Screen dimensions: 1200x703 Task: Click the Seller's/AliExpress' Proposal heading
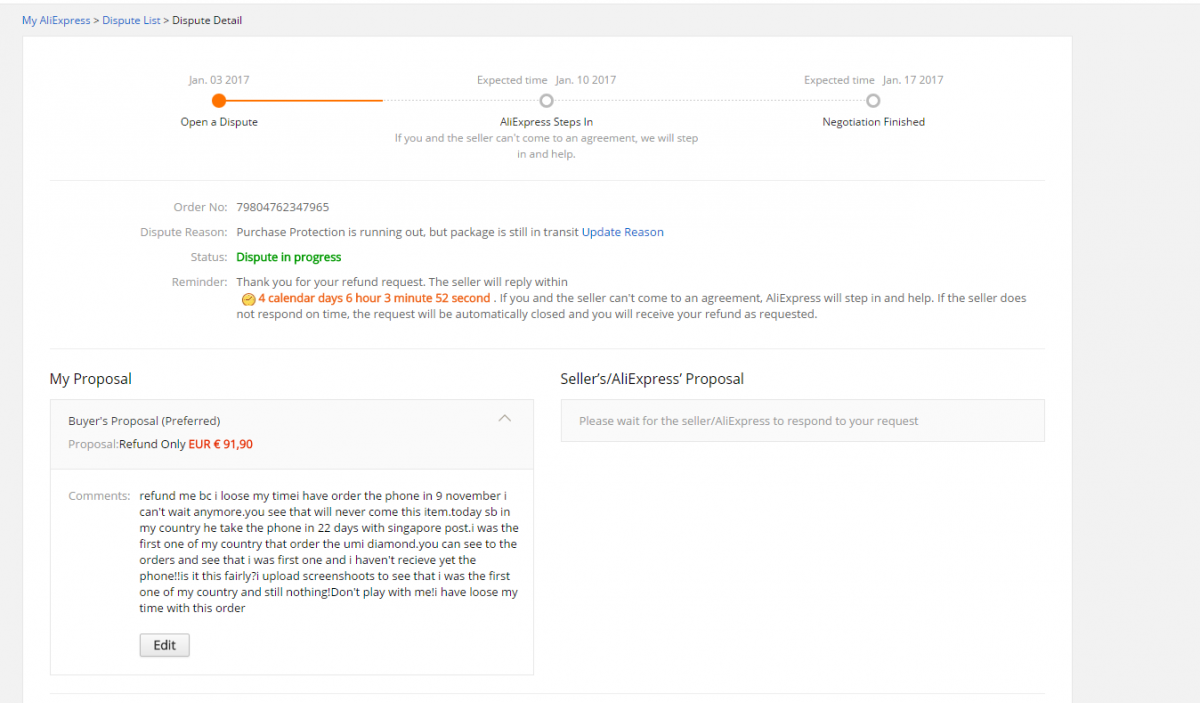[x=652, y=379]
